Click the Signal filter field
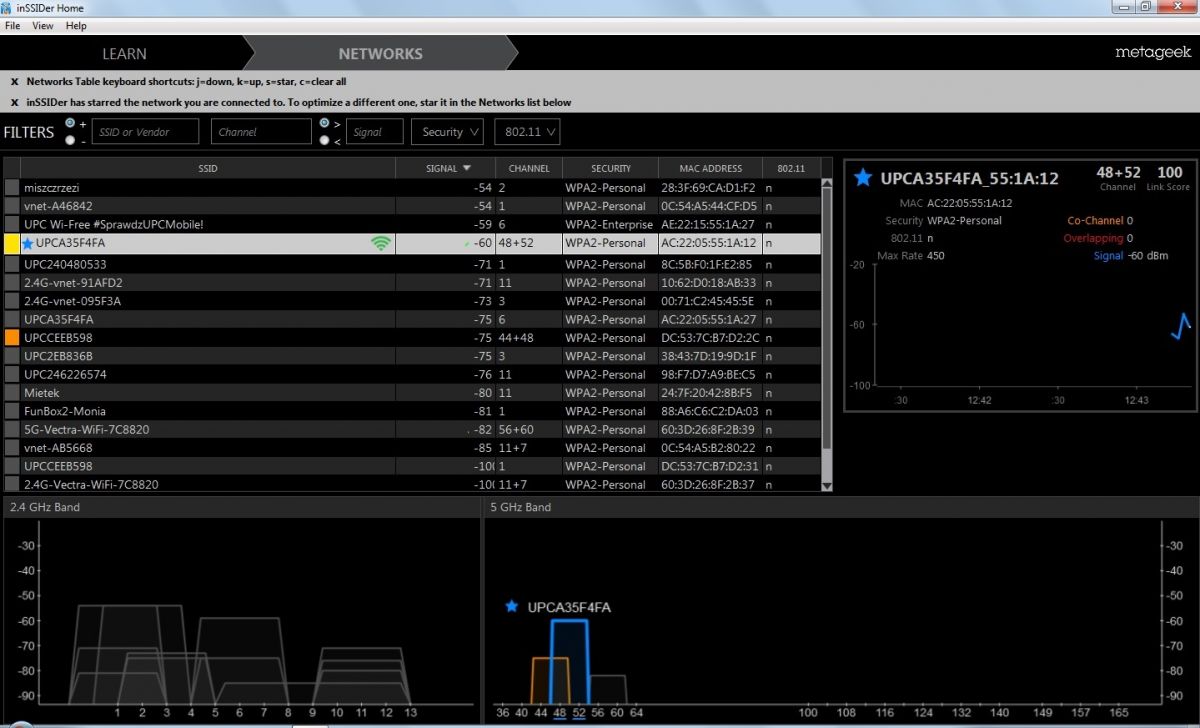1200x728 pixels. click(376, 132)
